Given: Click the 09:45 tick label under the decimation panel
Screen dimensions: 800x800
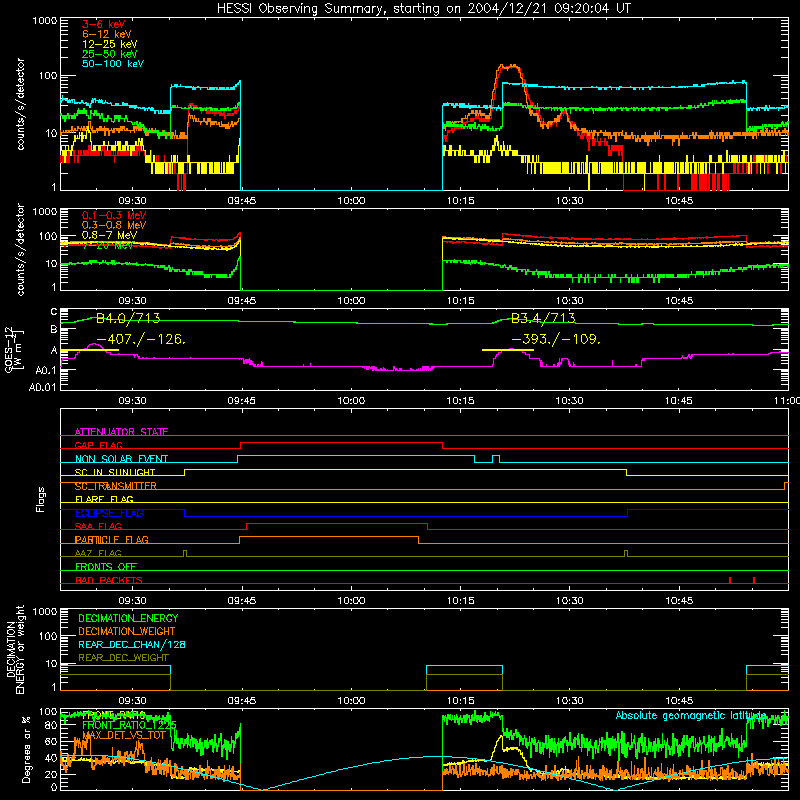Looking at the screenshot, I should pyautogui.click(x=241, y=701).
